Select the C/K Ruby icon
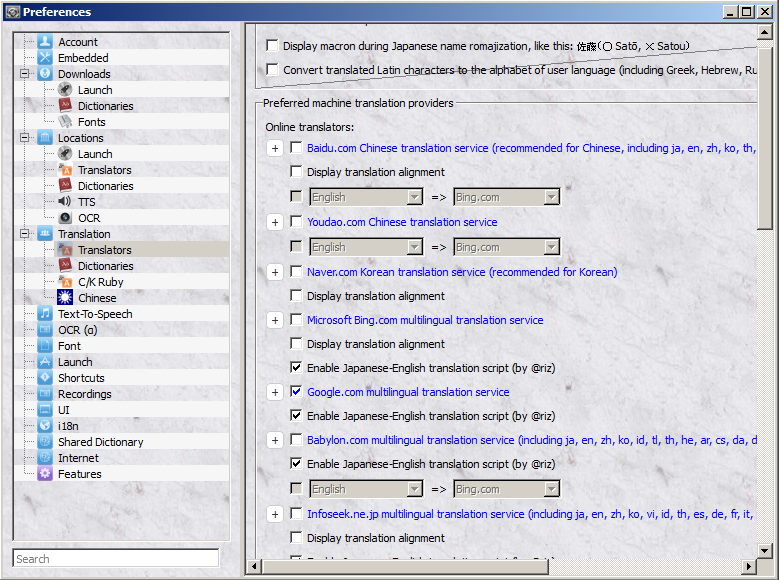The image size is (779, 580). click(x=65, y=282)
